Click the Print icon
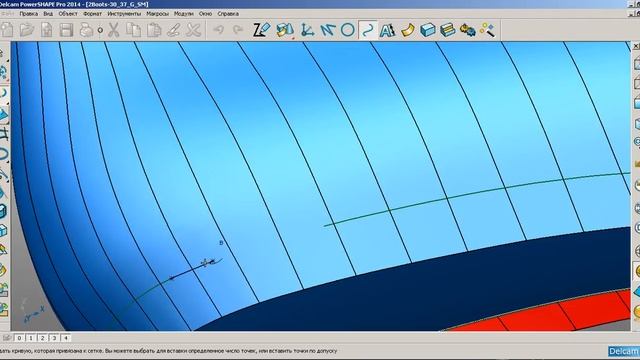The width and height of the screenshot is (640, 360). tap(86, 30)
